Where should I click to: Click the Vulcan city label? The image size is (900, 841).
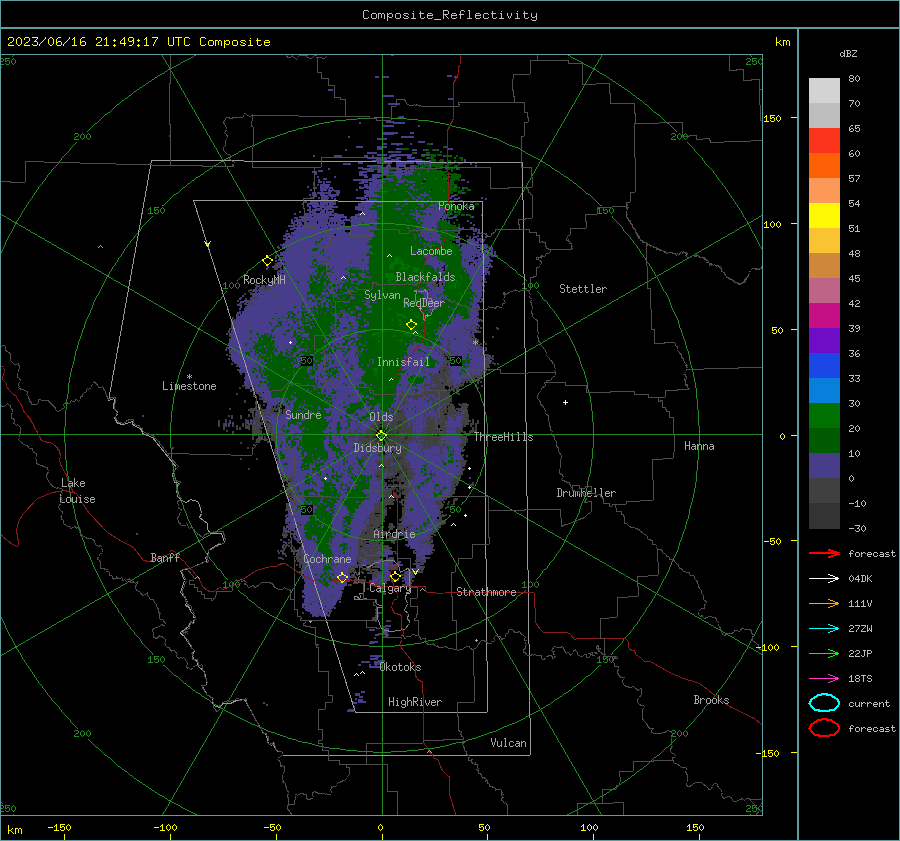click(508, 743)
